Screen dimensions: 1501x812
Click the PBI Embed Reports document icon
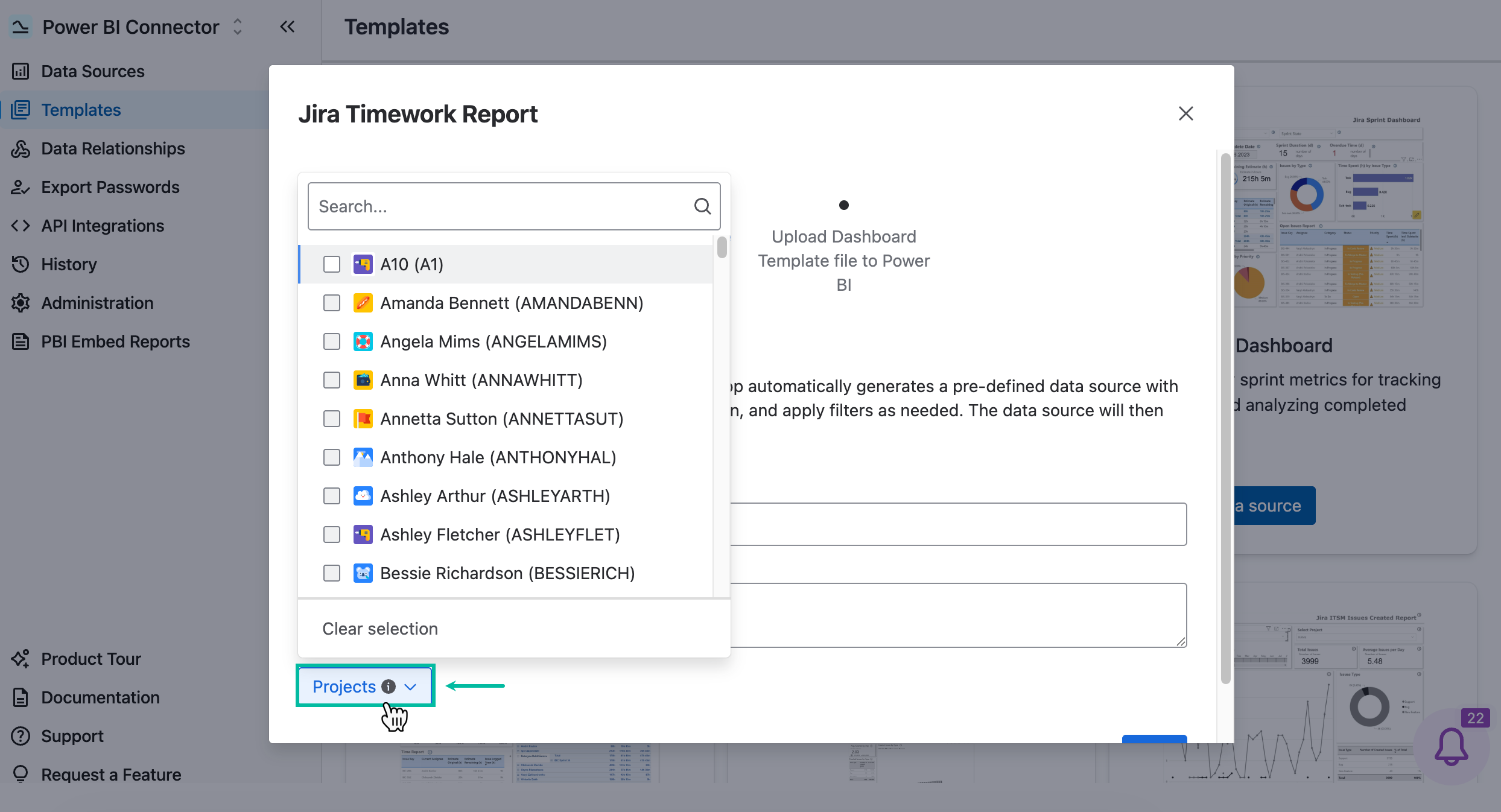21,341
